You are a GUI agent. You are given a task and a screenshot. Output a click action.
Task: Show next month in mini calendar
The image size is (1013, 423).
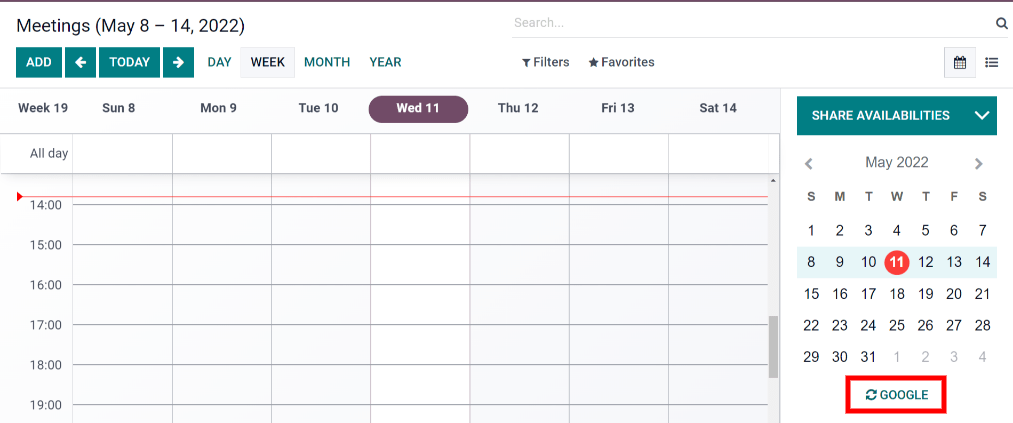click(979, 163)
